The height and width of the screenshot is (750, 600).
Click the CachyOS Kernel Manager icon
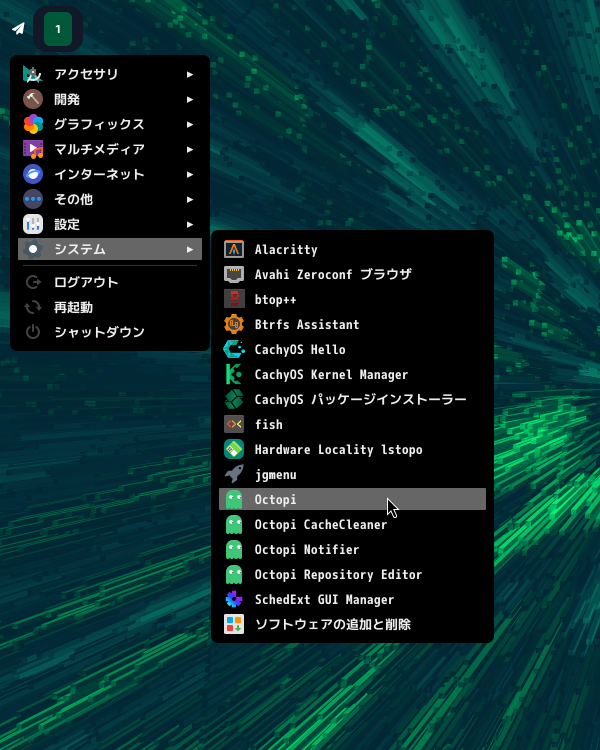click(x=234, y=375)
